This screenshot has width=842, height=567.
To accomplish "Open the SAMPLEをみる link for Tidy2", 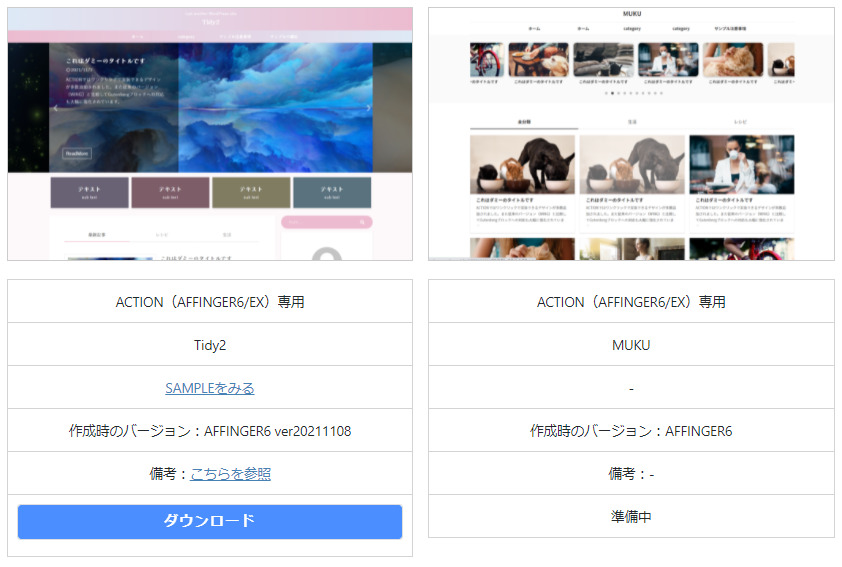I will [210, 388].
